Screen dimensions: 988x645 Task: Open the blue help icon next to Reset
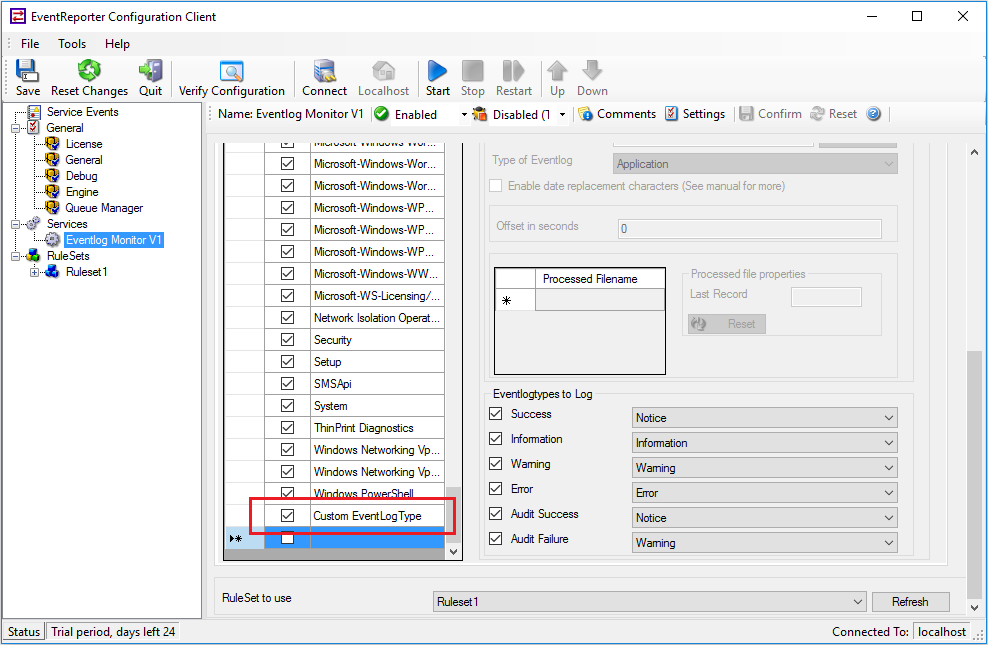873,114
